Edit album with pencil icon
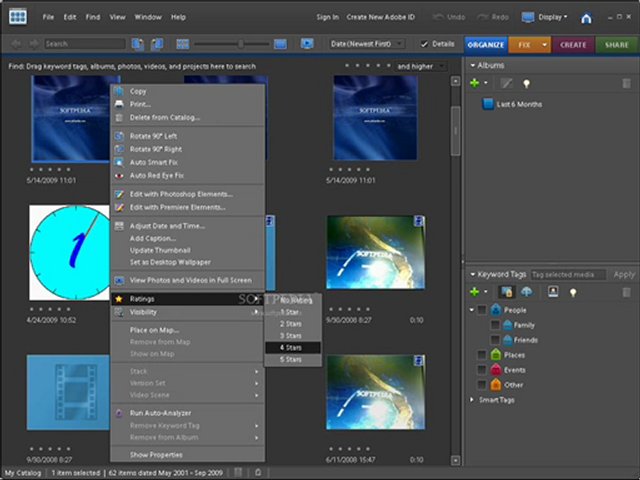640x480 pixels. [506, 83]
